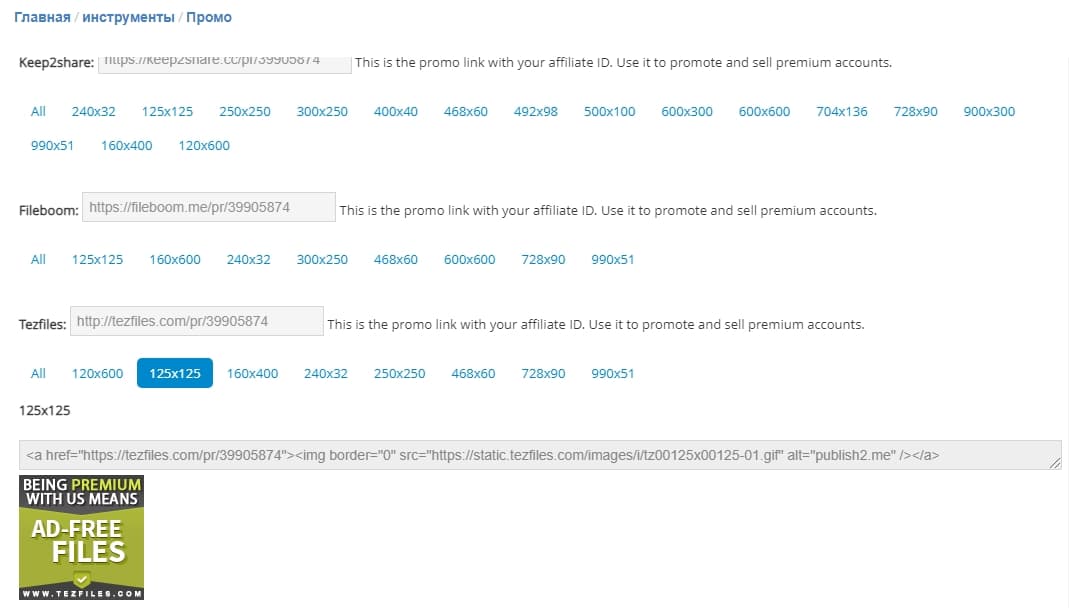The width and height of the screenshot is (1069, 608).
Task: Choose the 160x600 banner size
Action: [175, 259]
